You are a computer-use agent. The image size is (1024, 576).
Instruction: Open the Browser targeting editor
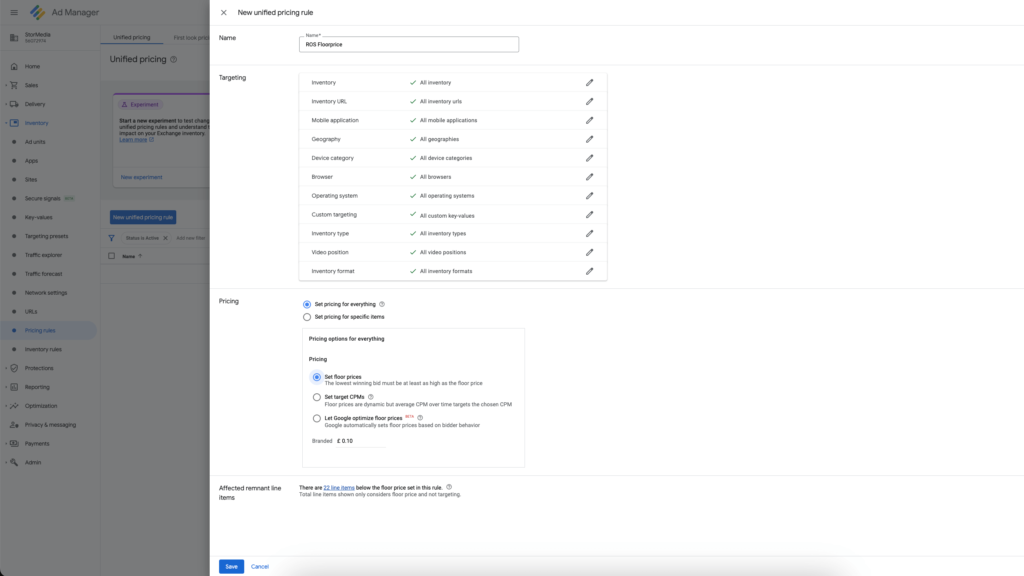589,177
